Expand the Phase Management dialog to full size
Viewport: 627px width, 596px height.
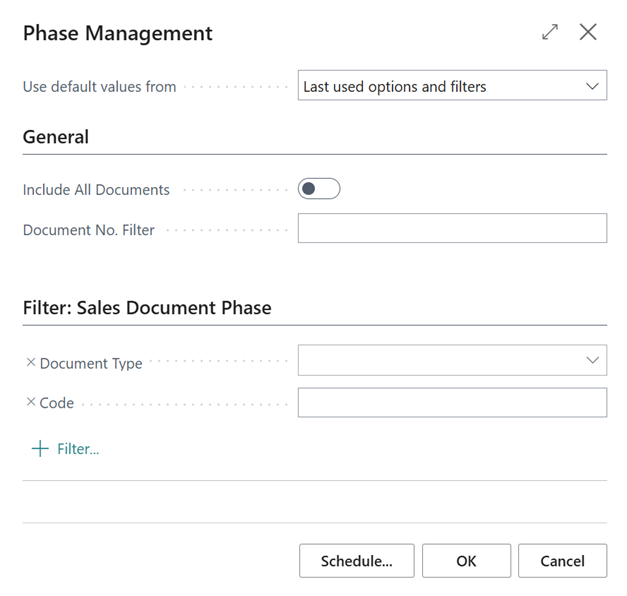point(550,32)
